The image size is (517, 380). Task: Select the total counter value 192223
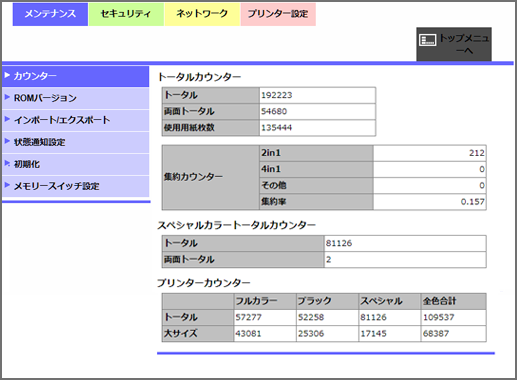276,95
